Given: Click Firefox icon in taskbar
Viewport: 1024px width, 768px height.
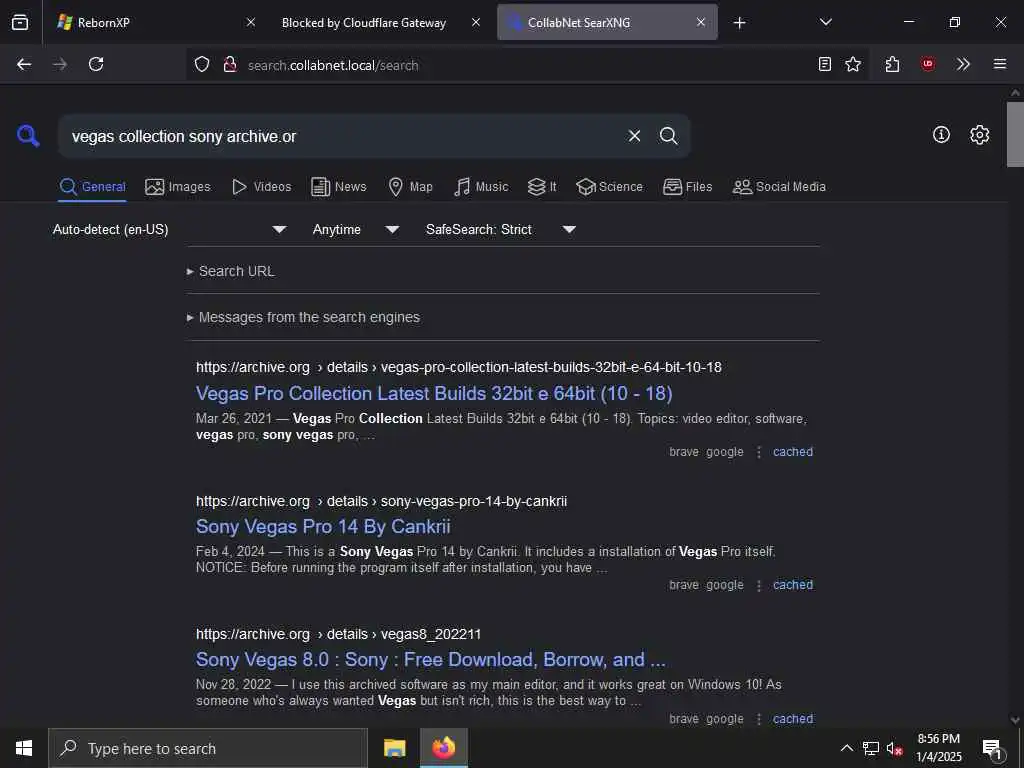Looking at the screenshot, I should coord(443,748).
